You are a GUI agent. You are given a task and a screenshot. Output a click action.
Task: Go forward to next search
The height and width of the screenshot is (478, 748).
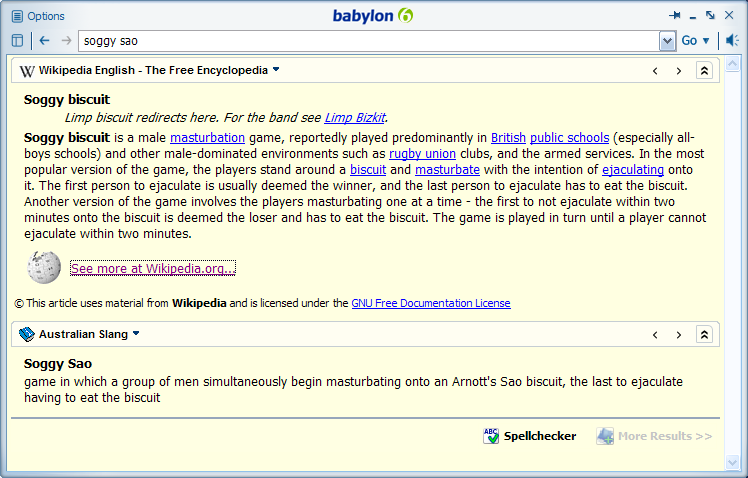[x=66, y=41]
